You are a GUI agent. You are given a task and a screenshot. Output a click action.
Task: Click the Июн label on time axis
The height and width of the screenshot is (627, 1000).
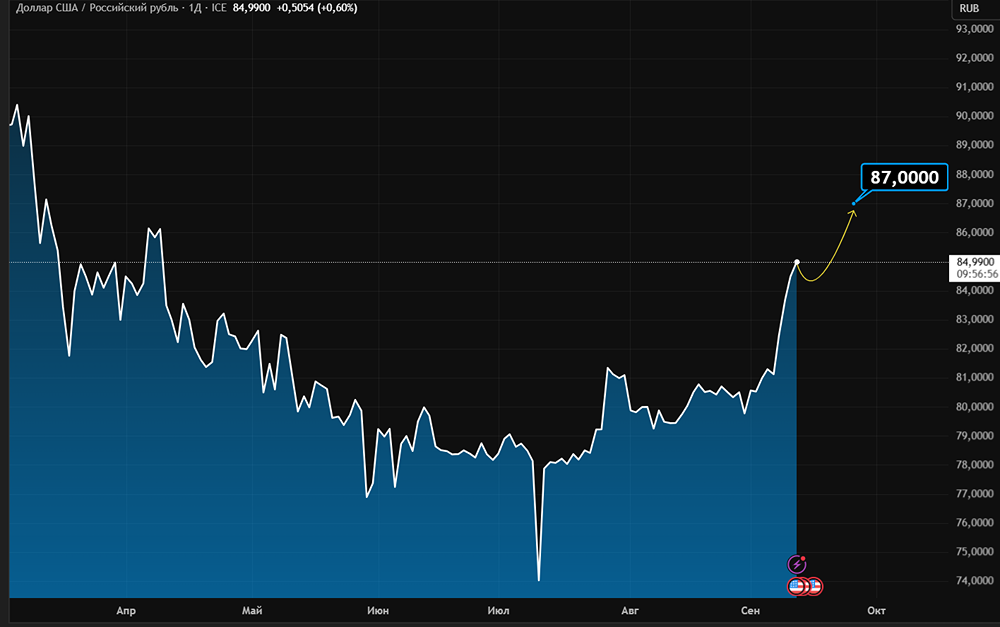click(x=378, y=611)
